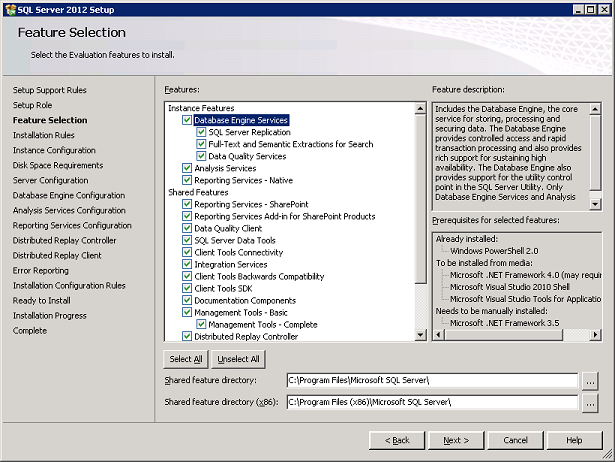The image size is (615, 462).
Task: Select Database Engine Configuration step
Action: 69,195
